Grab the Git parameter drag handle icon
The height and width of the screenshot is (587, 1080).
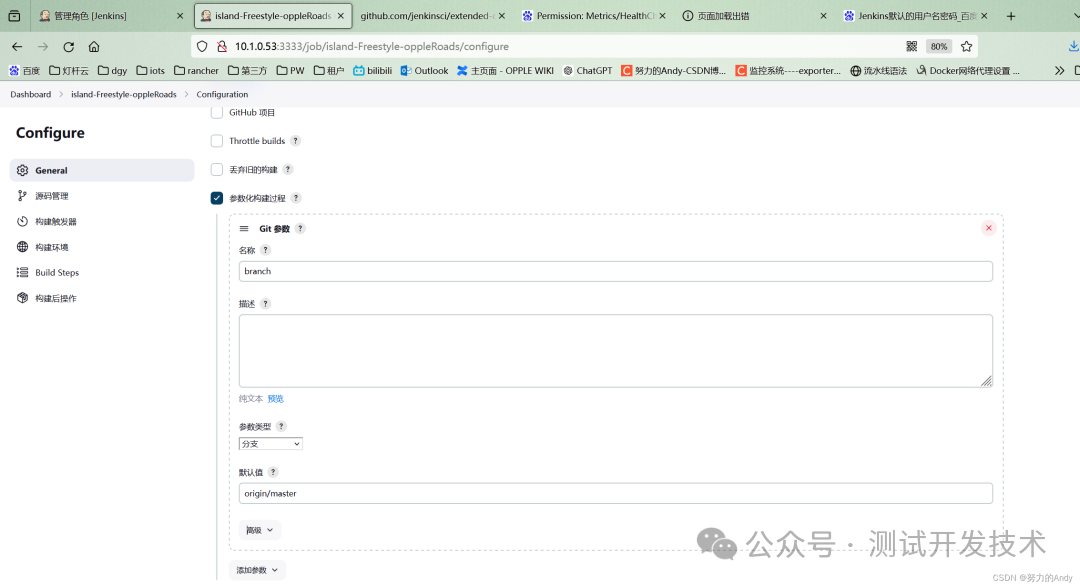pyautogui.click(x=244, y=229)
